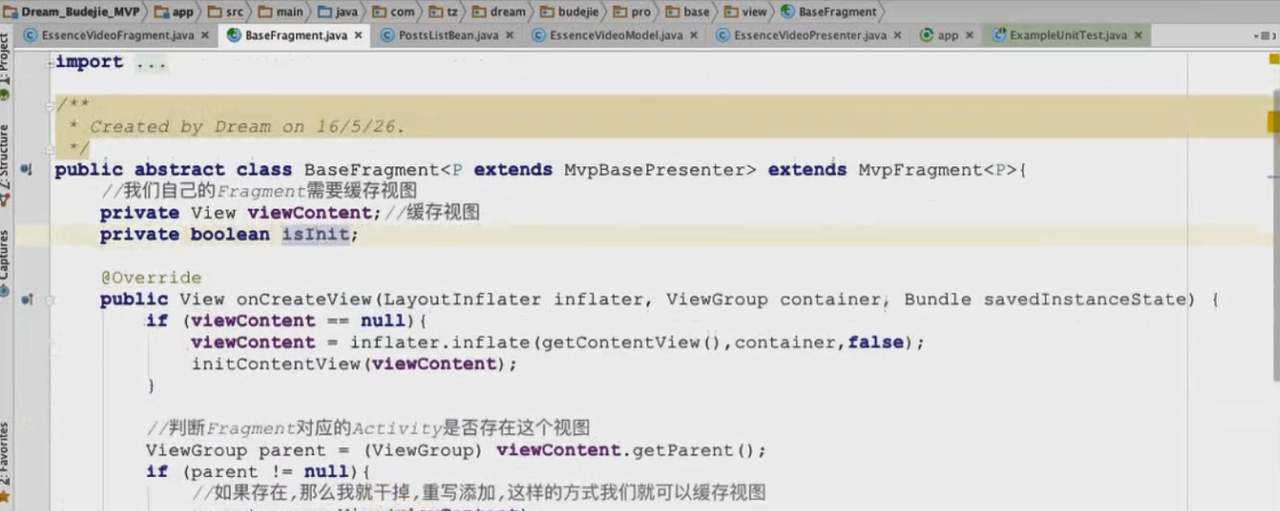The image size is (1280, 511).
Task: Close the app tab
Action: (x=968, y=35)
